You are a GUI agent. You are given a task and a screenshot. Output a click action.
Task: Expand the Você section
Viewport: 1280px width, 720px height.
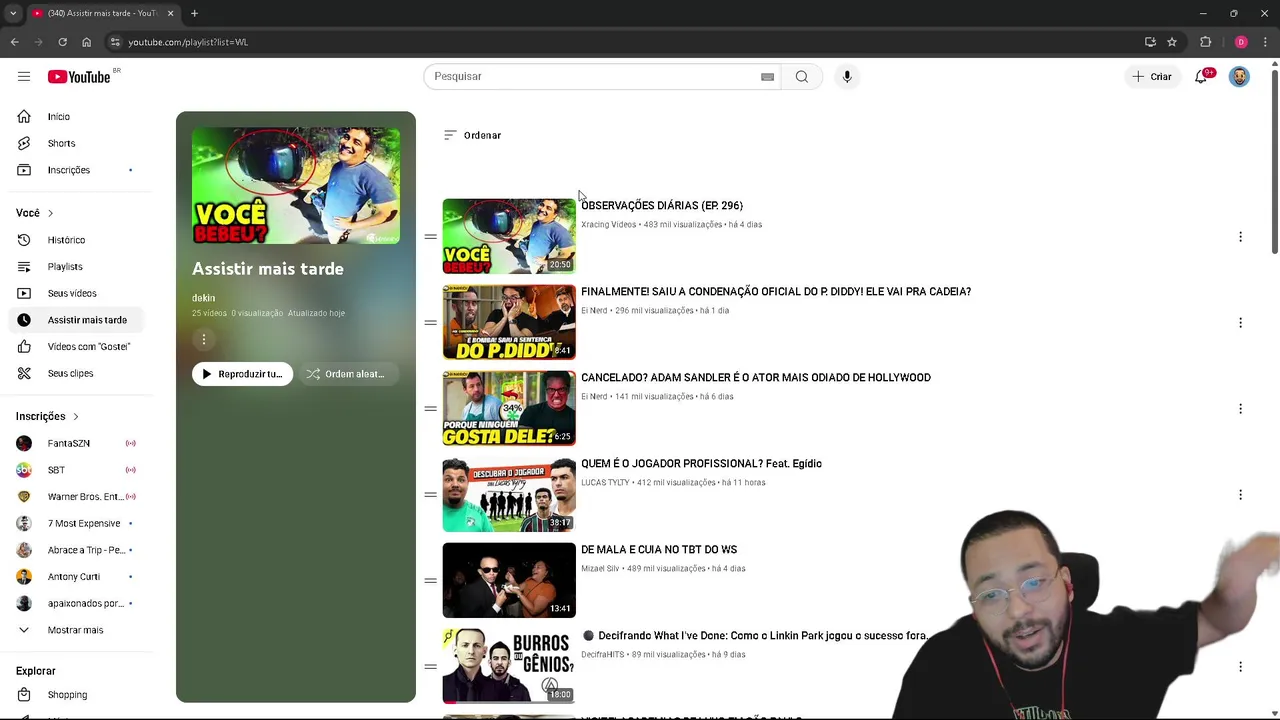[x=35, y=213]
